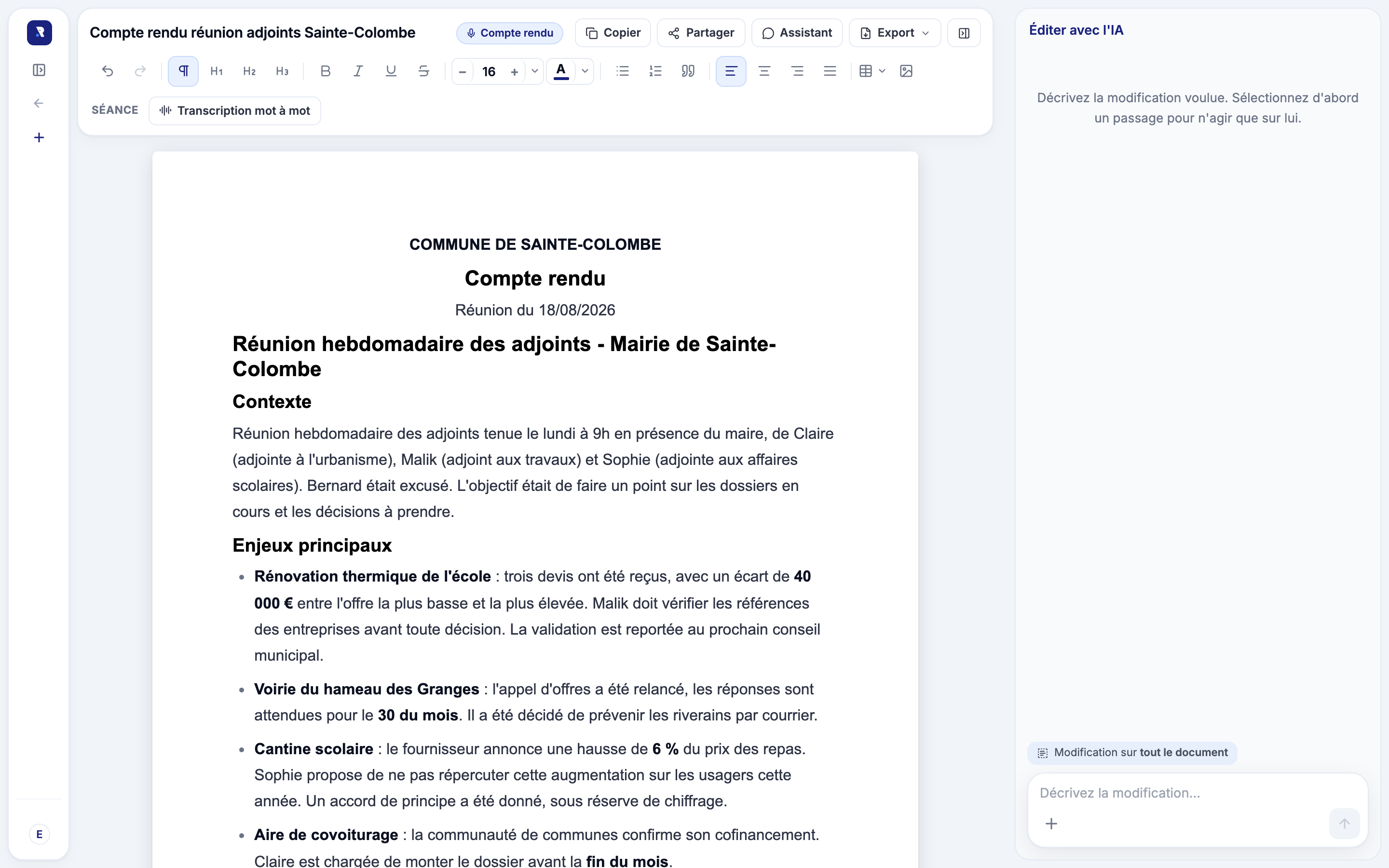
Task: Collapse the right side panel
Action: coord(964,33)
